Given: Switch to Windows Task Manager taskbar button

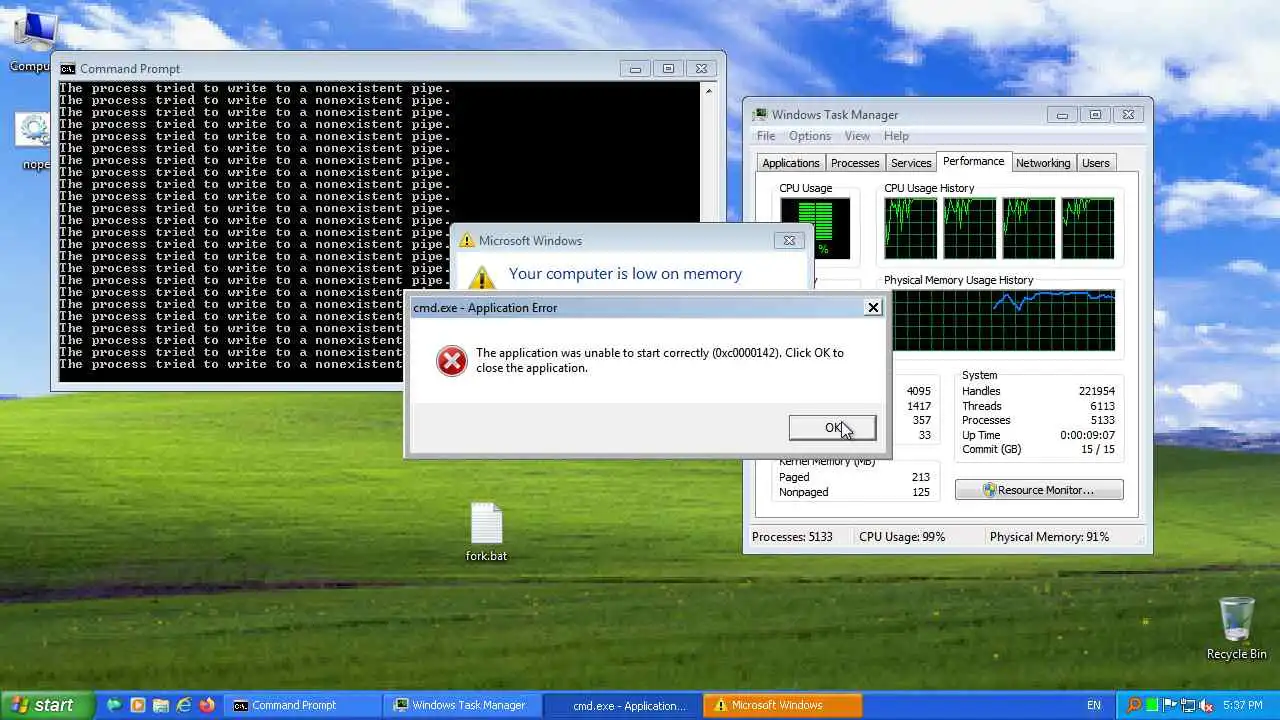Looking at the screenshot, I should point(462,705).
